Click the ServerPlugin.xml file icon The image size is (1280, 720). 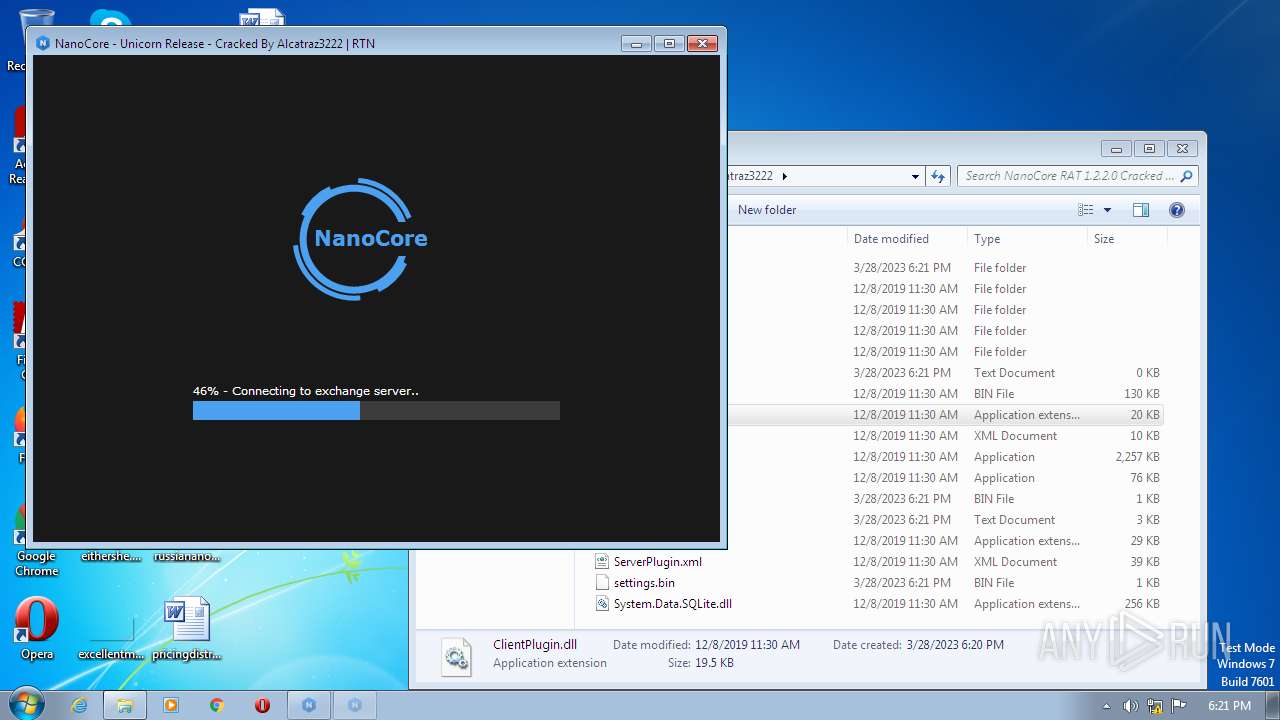[602, 562]
